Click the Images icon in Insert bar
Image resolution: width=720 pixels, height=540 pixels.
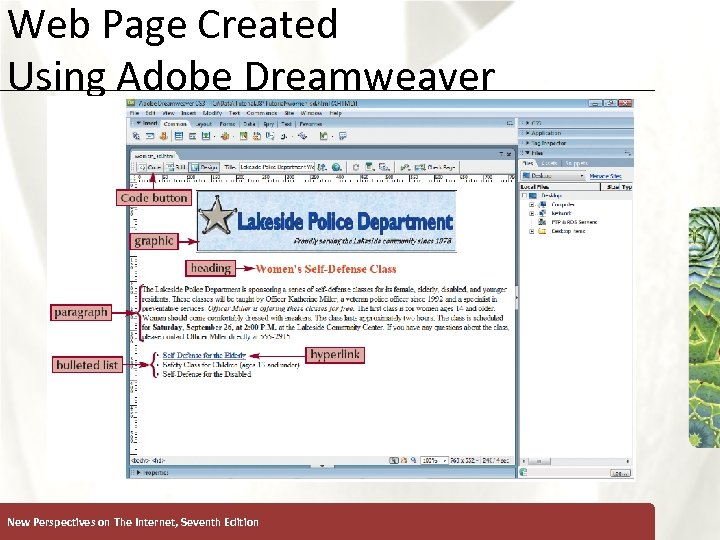click(x=206, y=136)
